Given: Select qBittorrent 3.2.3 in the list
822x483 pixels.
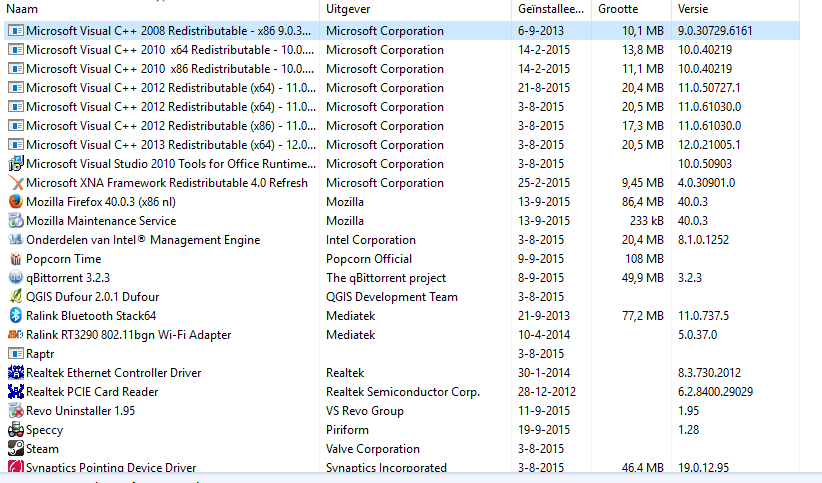Looking at the screenshot, I should pos(68,278).
